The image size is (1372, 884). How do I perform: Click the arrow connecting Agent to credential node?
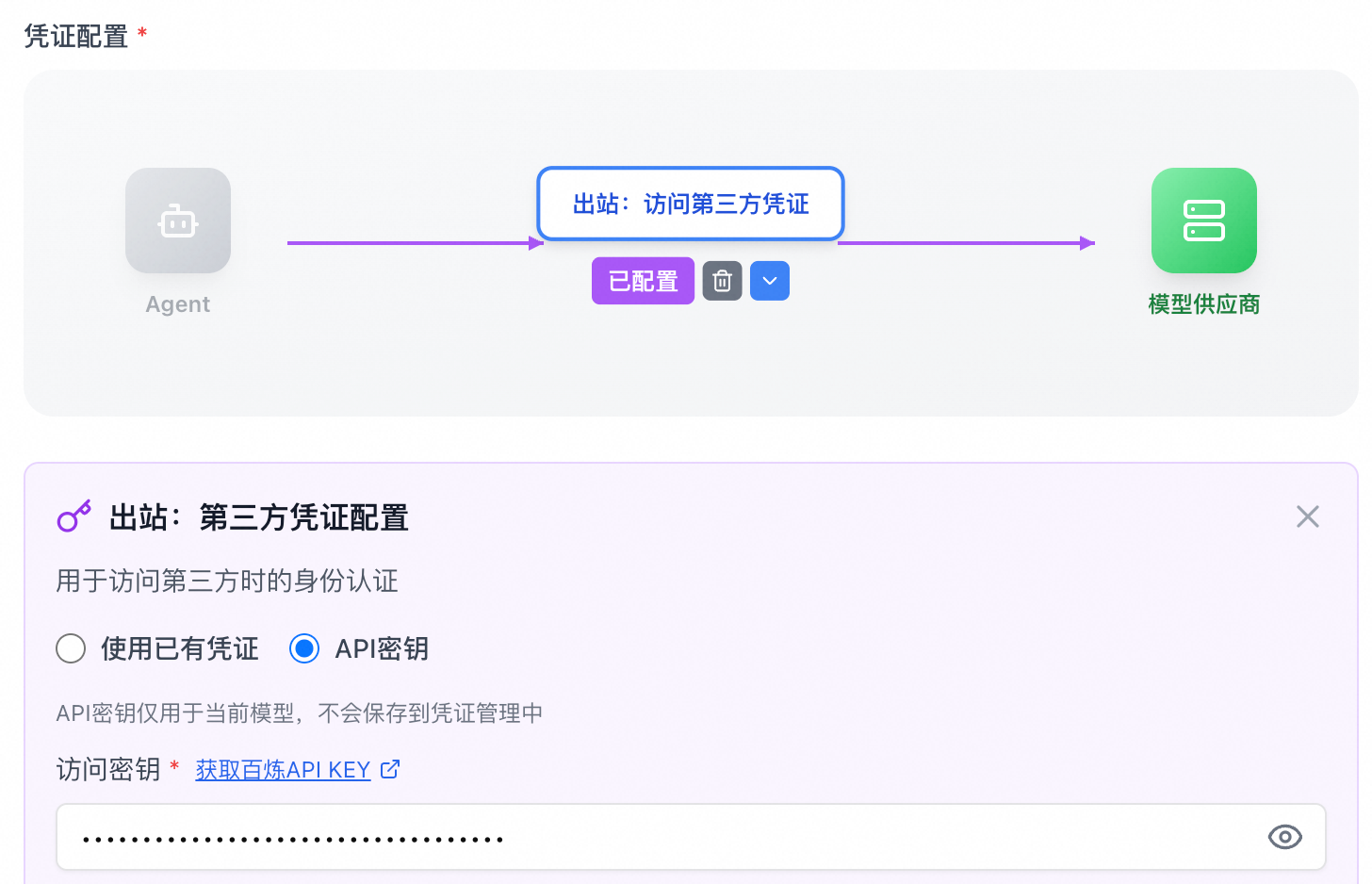coord(415,243)
